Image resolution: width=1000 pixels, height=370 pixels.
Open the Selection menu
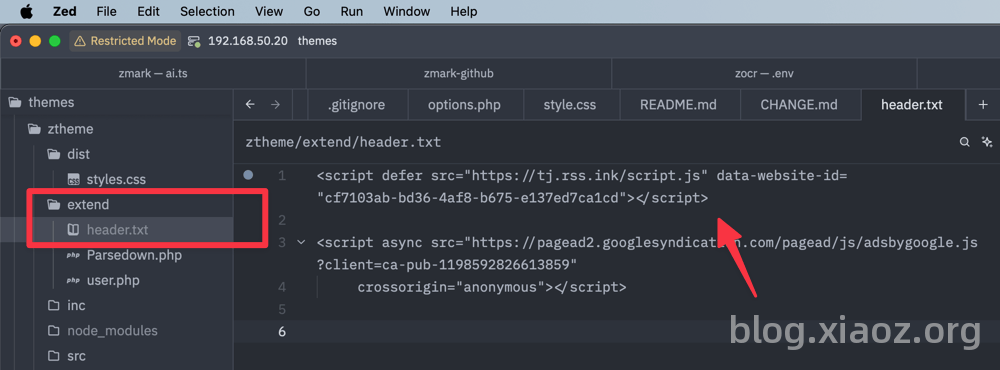click(x=207, y=11)
